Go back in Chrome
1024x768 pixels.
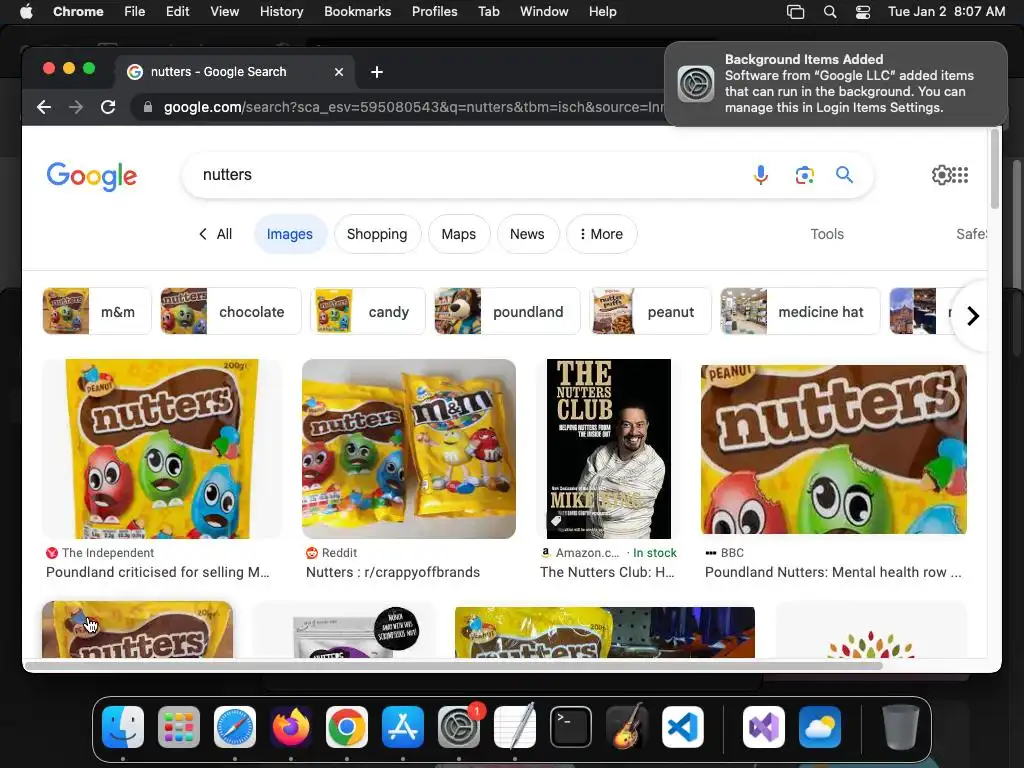pyautogui.click(x=44, y=107)
